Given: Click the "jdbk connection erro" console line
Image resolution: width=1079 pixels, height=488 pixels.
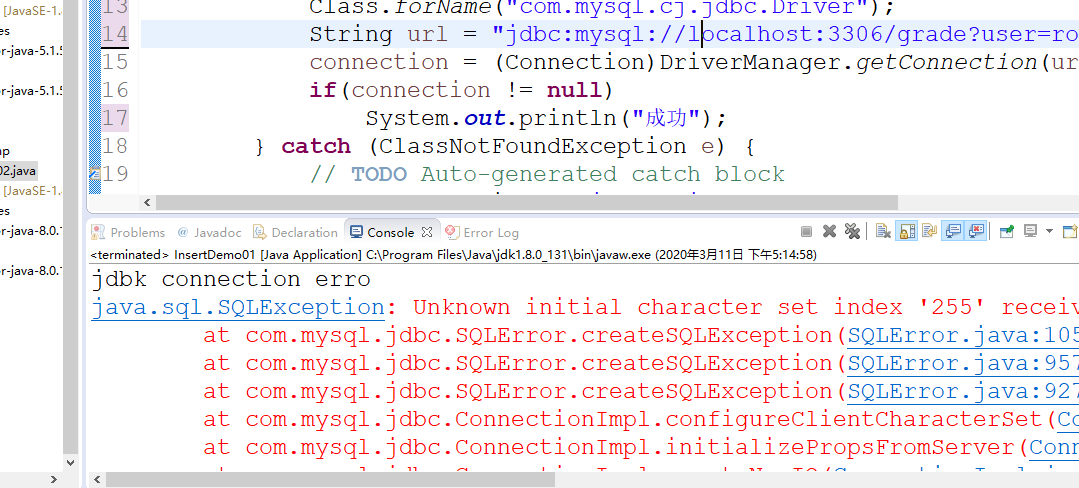Looking at the screenshot, I should pos(231,279).
